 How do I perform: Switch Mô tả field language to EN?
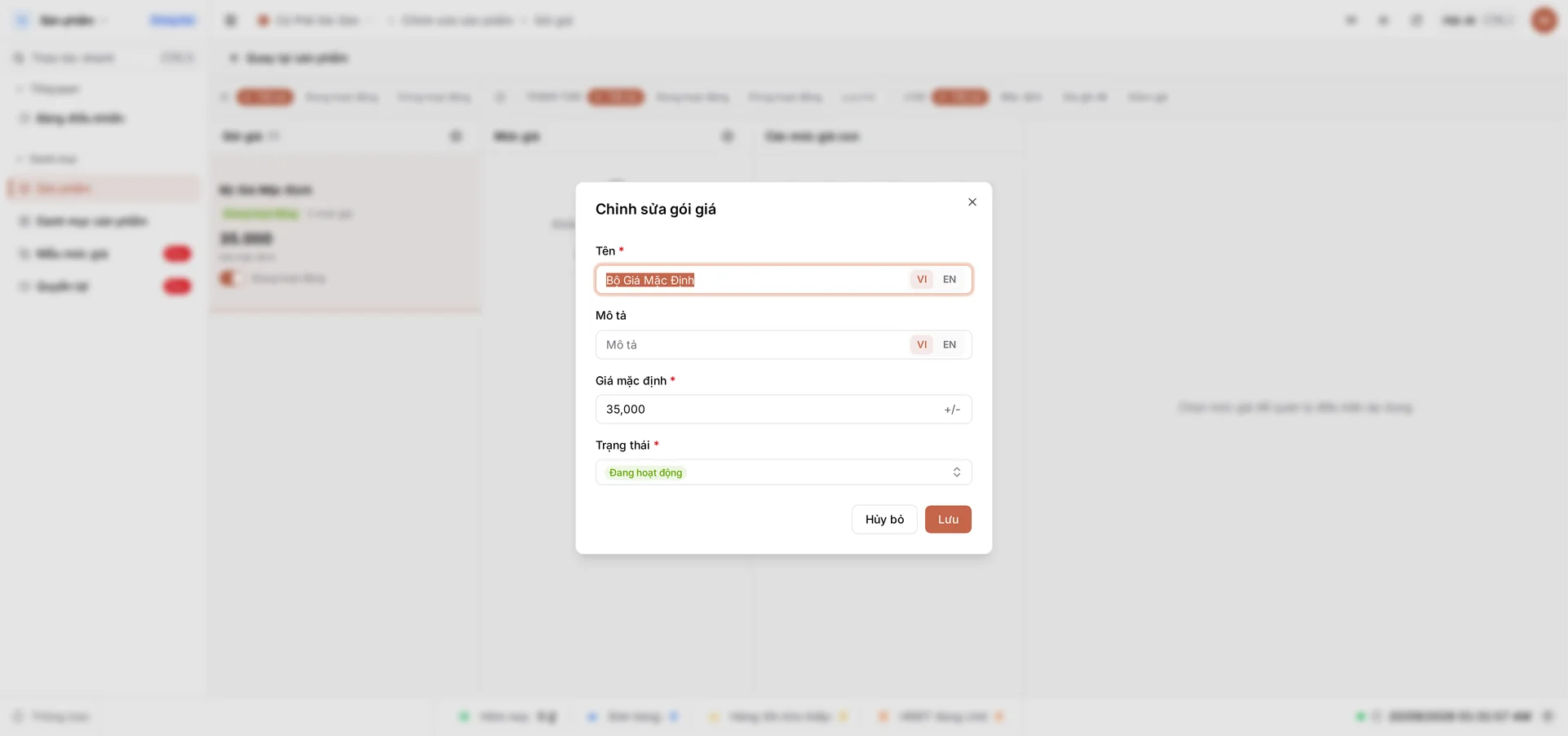949,345
